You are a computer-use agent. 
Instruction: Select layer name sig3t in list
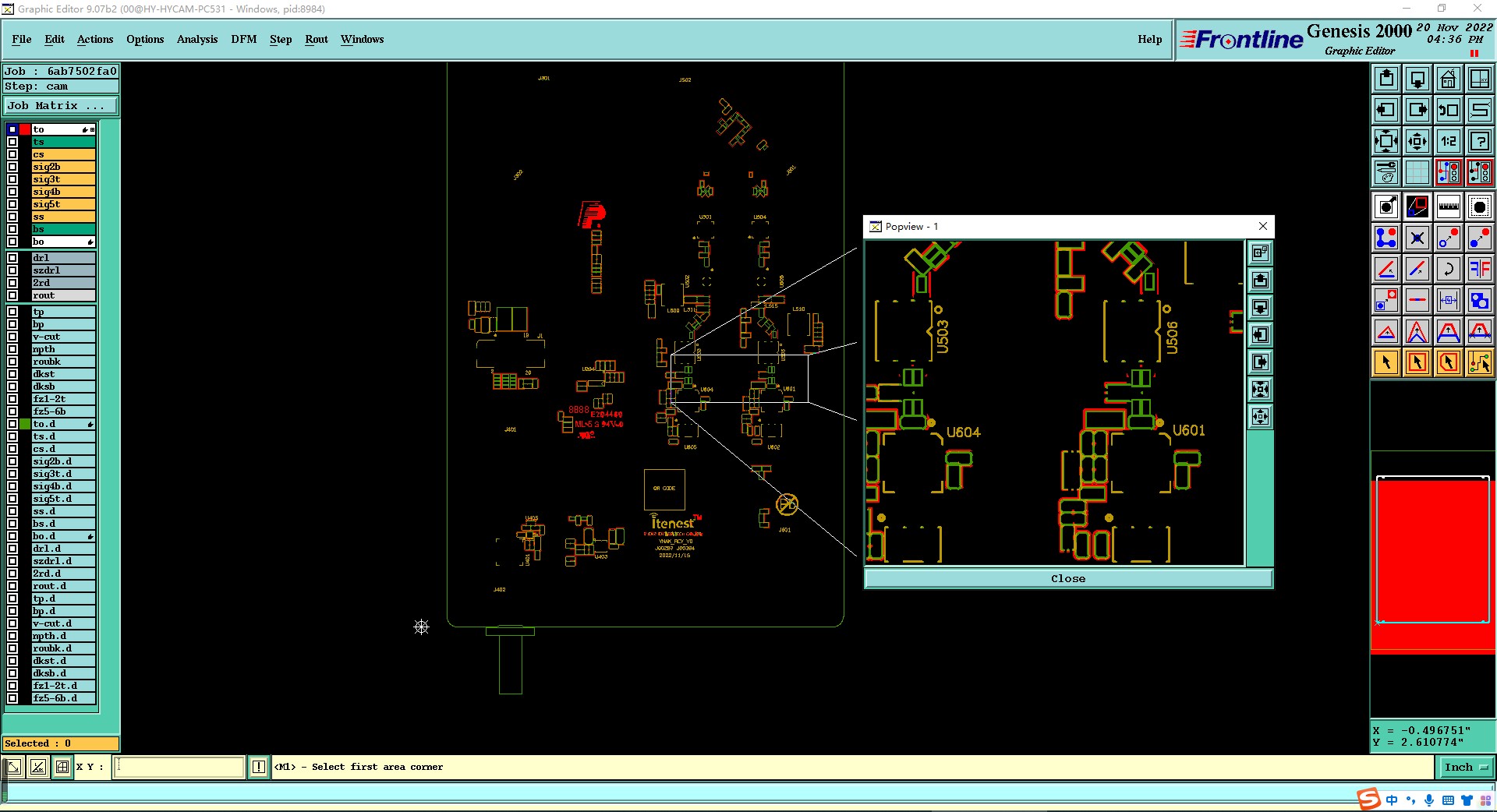(x=64, y=179)
